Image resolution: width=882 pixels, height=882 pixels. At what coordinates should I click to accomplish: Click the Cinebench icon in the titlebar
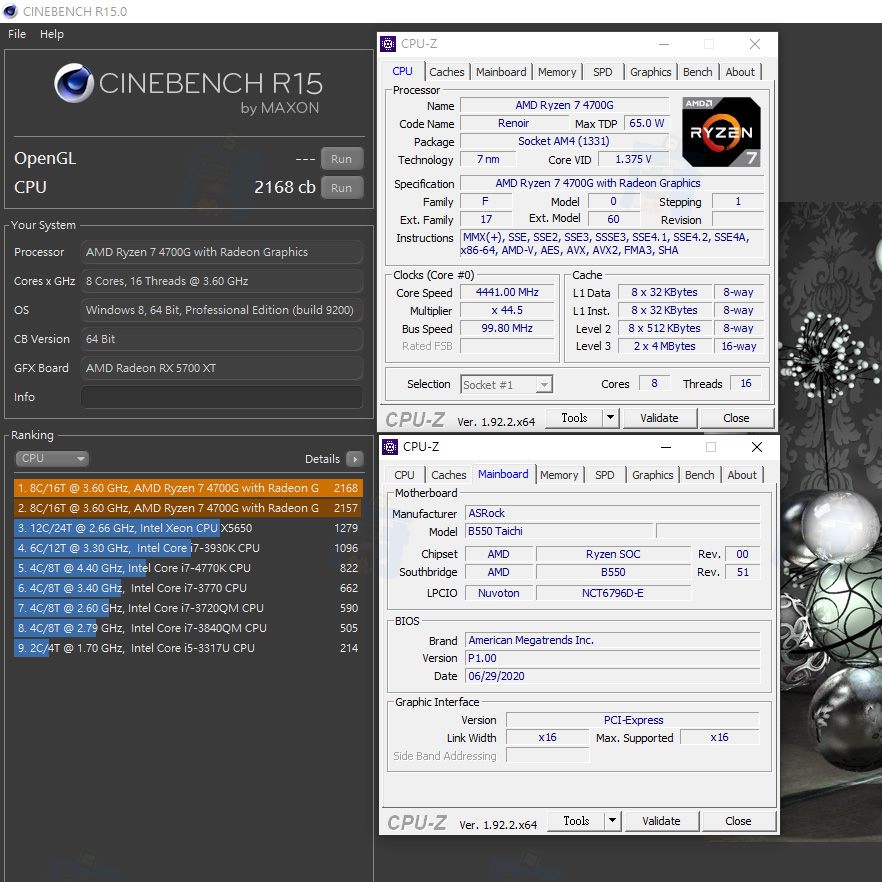click(x=9, y=10)
